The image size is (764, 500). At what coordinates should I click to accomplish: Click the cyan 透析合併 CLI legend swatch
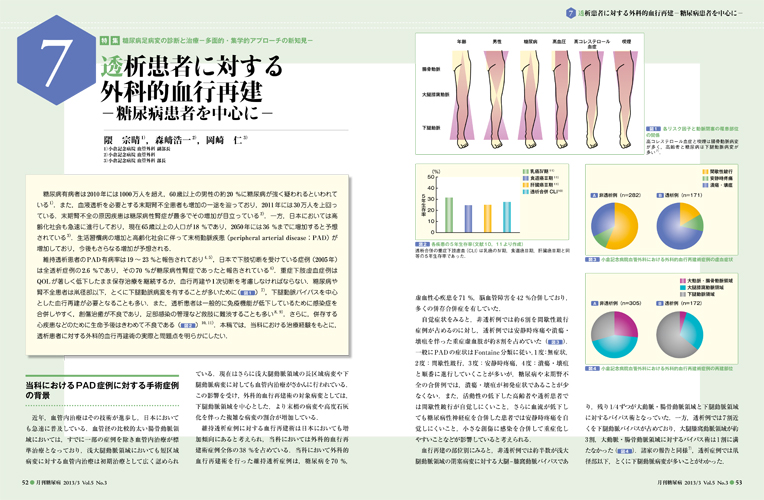pyautogui.click(x=526, y=192)
